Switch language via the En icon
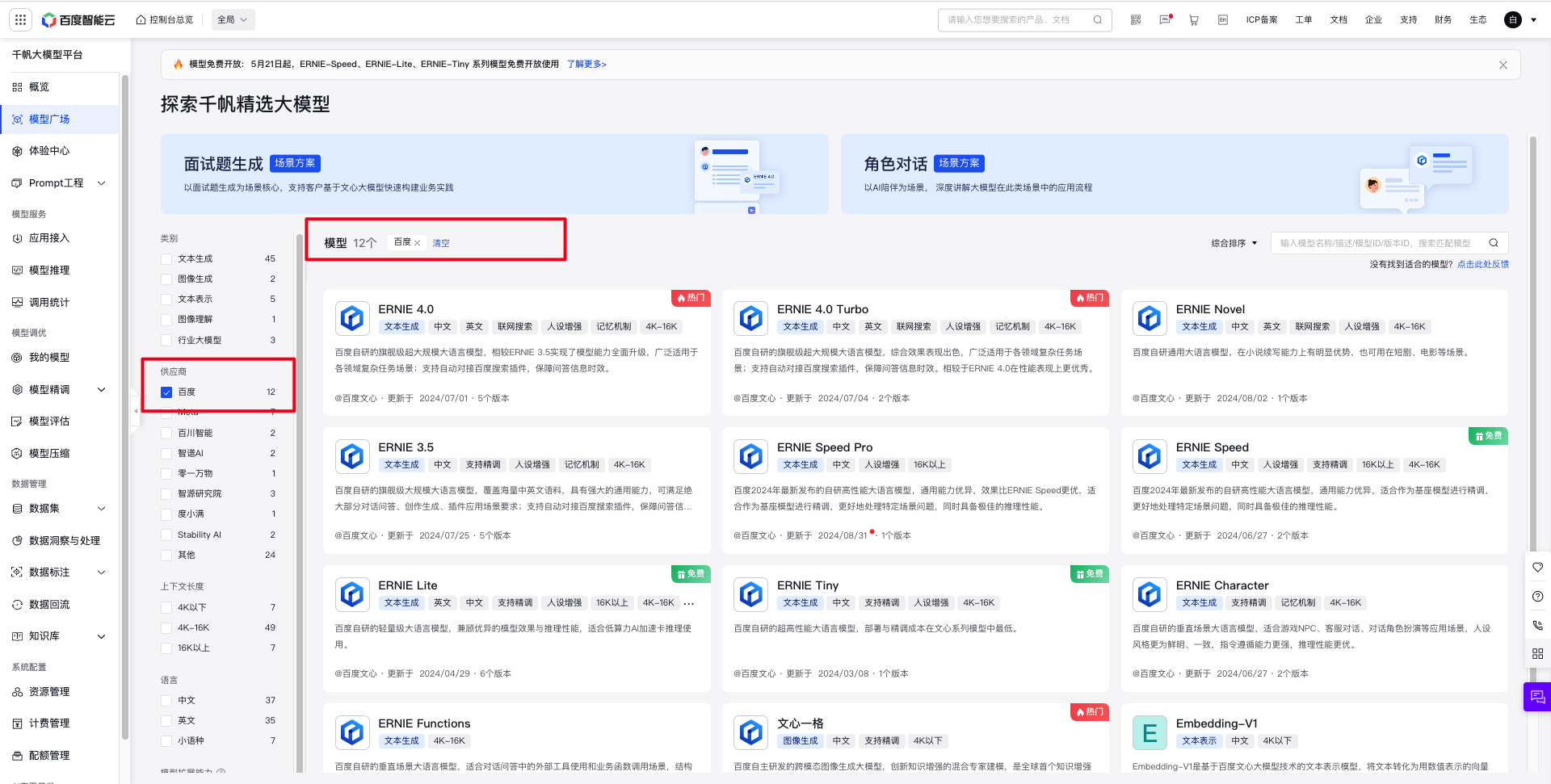 (1223, 19)
